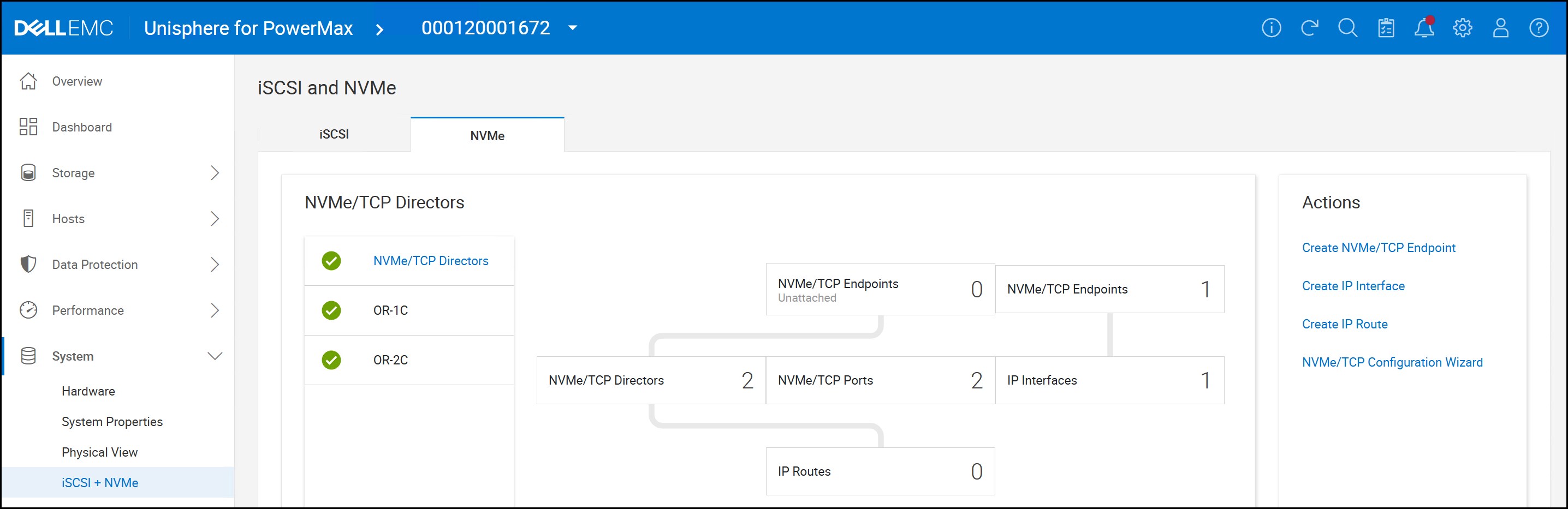Click the Data Protection shield icon
The width and height of the screenshot is (1568, 509).
(x=28, y=264)
